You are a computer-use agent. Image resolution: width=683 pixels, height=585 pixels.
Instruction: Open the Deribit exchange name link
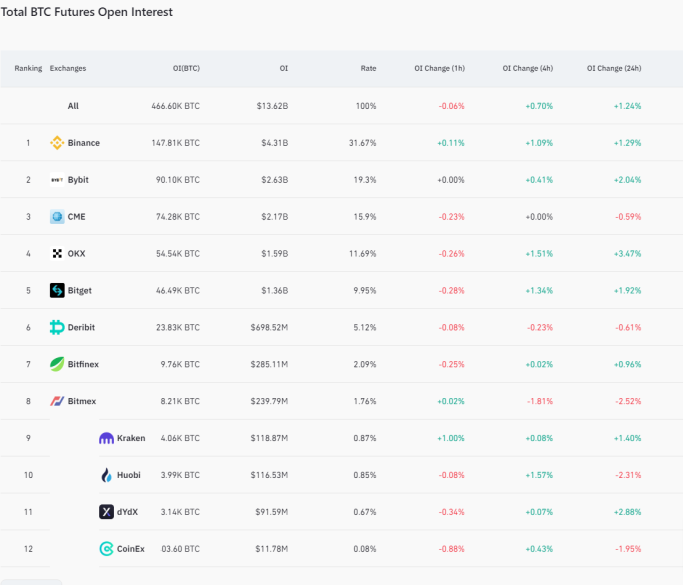pyautogui.click(x=81, y=327)
